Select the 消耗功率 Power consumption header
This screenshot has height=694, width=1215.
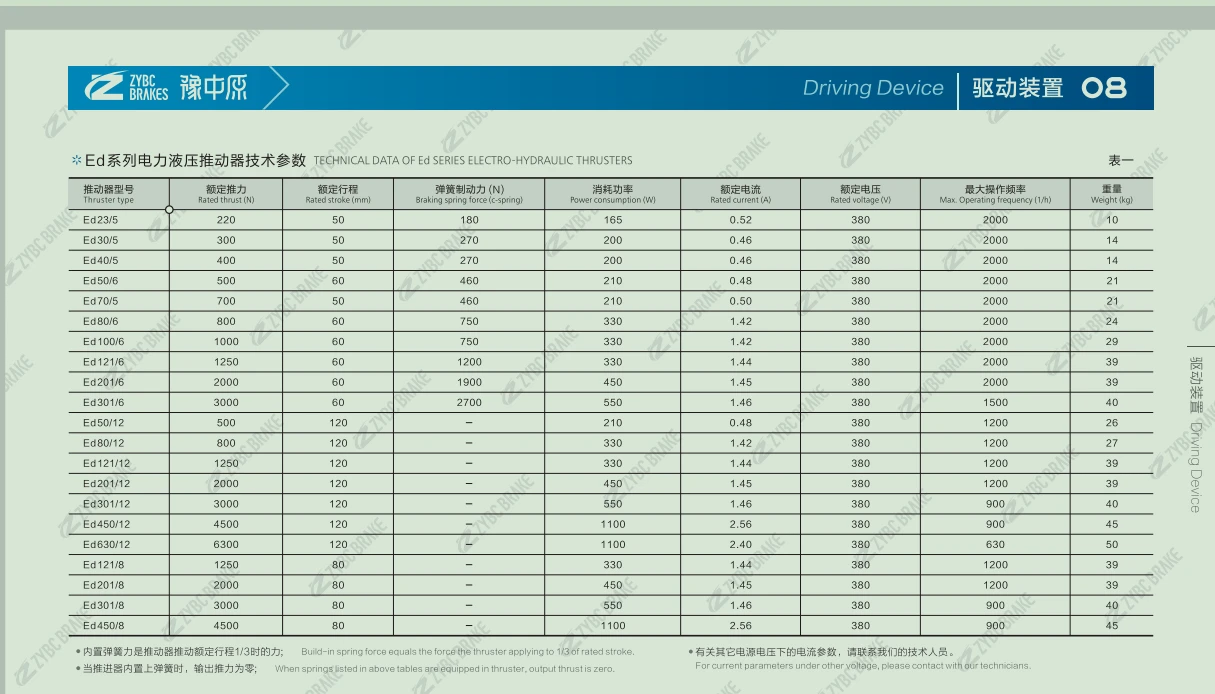click(613, 194)
